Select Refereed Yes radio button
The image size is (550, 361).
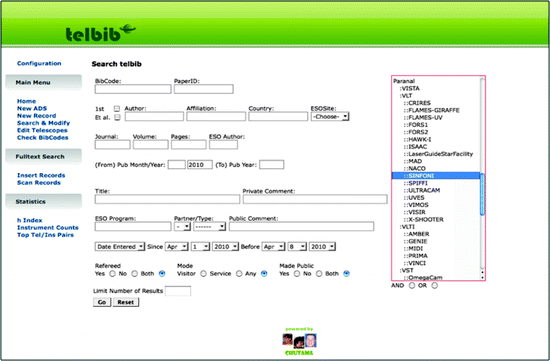(x=112, y=274)
